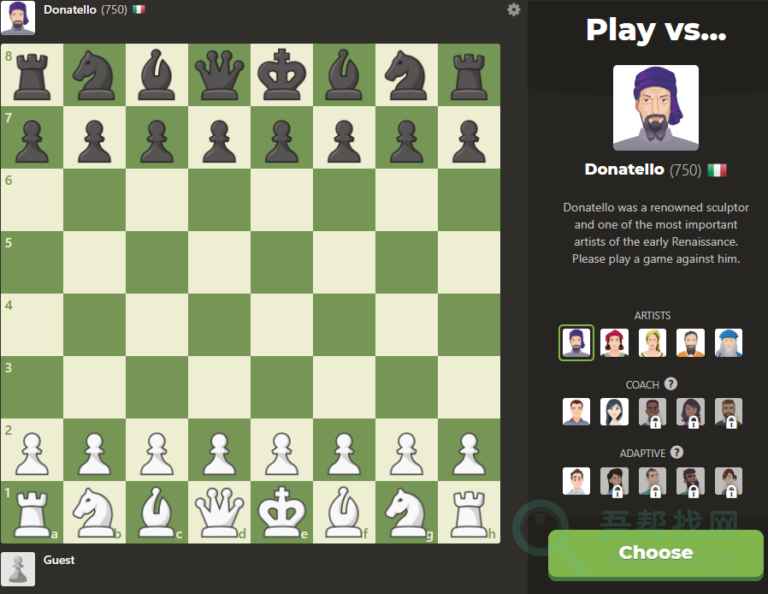Select the blonde artist bot avatar
The height and width of the screenshot is (594, 768).
tap(652, 343)
